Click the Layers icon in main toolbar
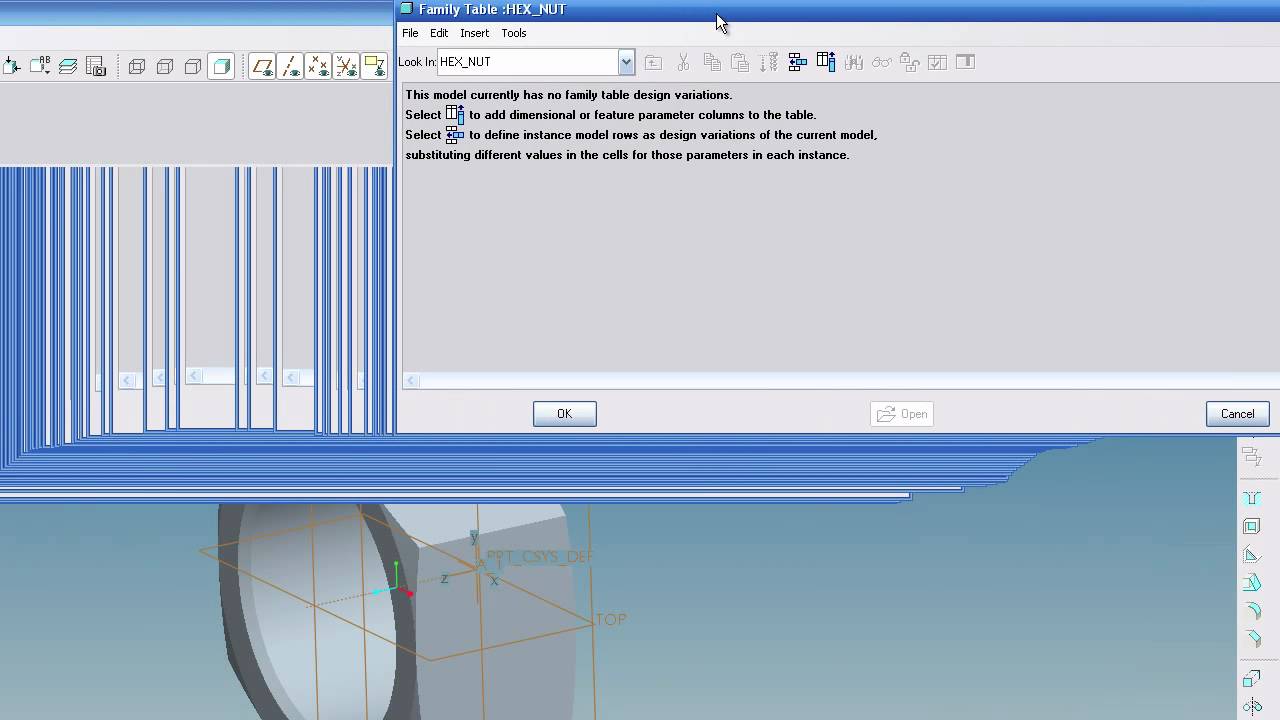1280x720 pixels. click(68, 66)
